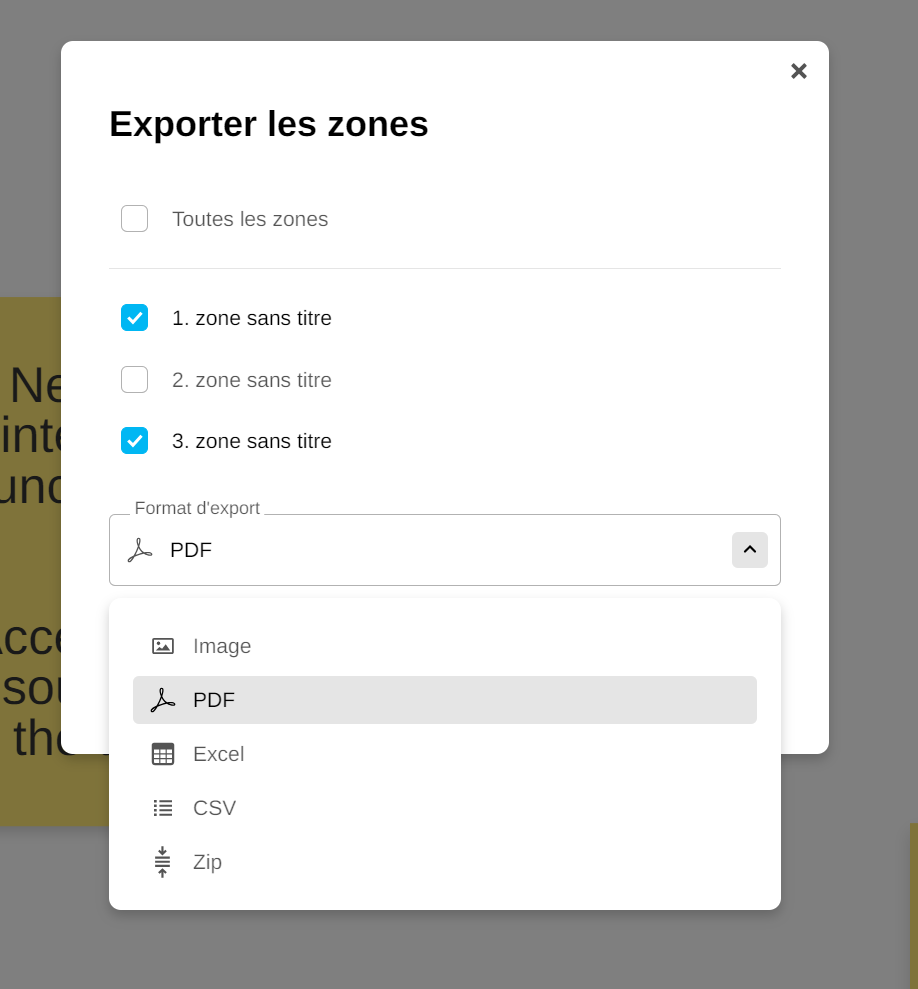The width and height of the screenshot is (918, 989).
Task: Check the 2. zone sans titre checkbox
Action: click(x=135, y=380)
